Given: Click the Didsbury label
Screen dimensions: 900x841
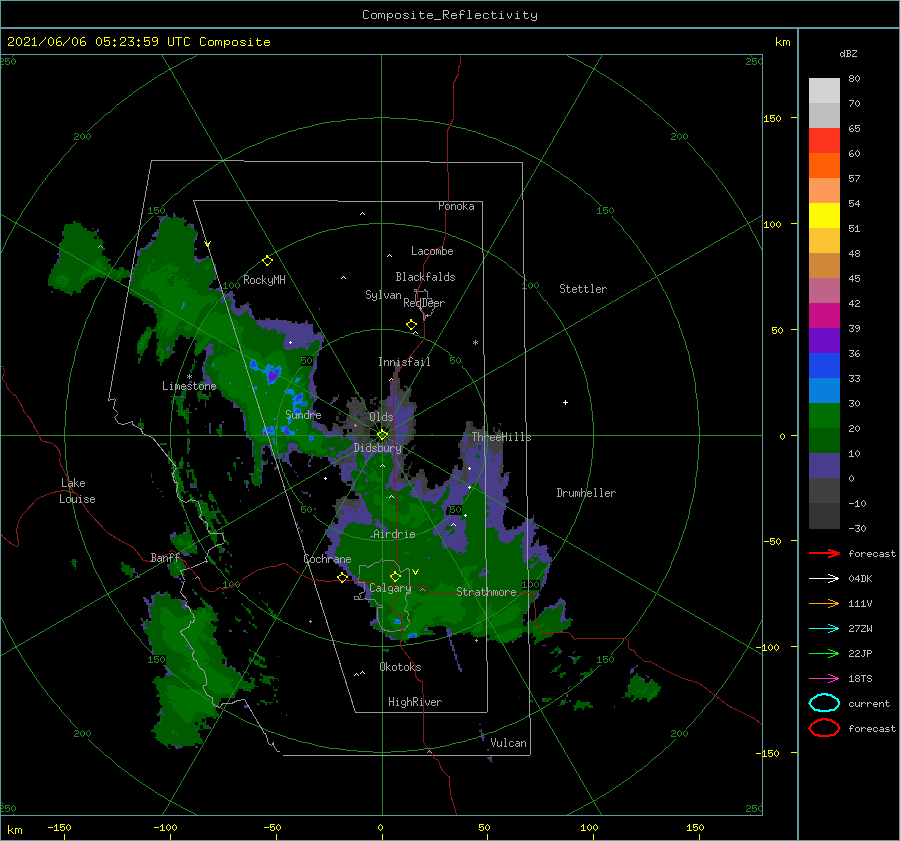Looking at the screenshot, I should click(x=378, y=448).
